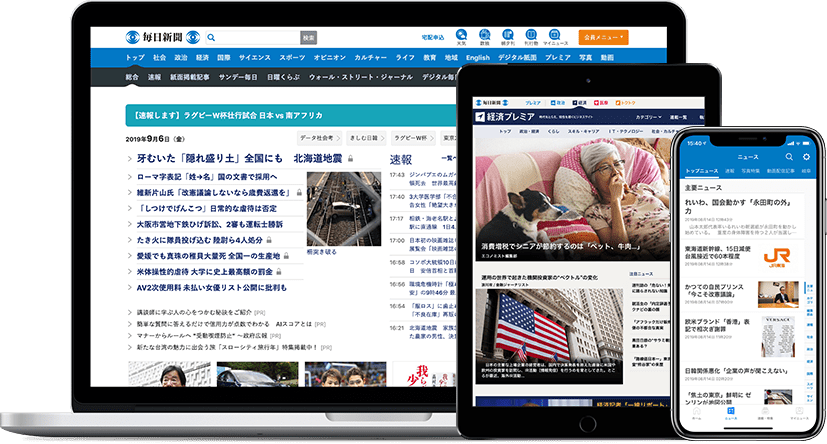The width and height of the screenshot is (827, 444).
Task: Open the 天気 weather icon
Action: [461, 35]
